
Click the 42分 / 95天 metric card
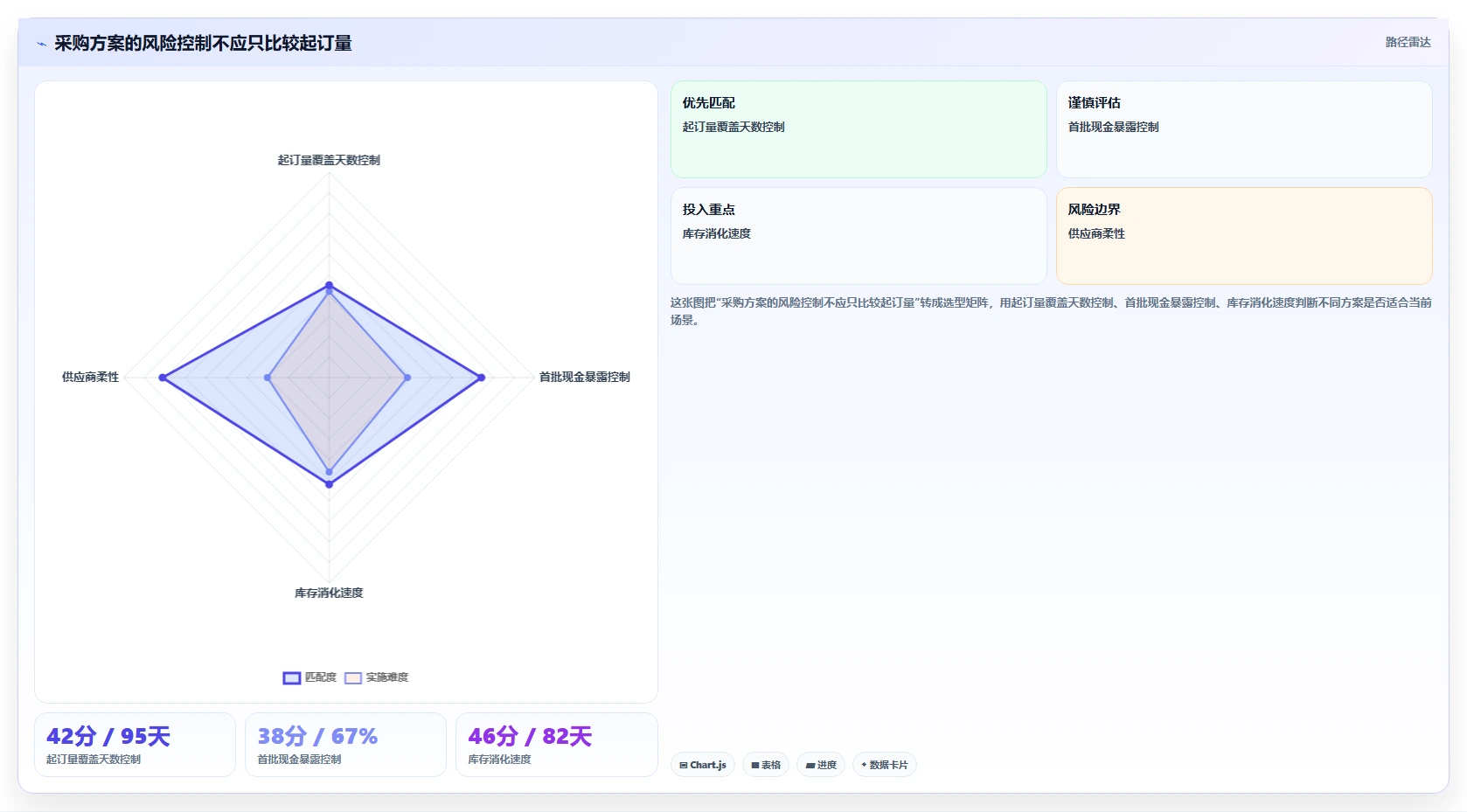[135, 745]
